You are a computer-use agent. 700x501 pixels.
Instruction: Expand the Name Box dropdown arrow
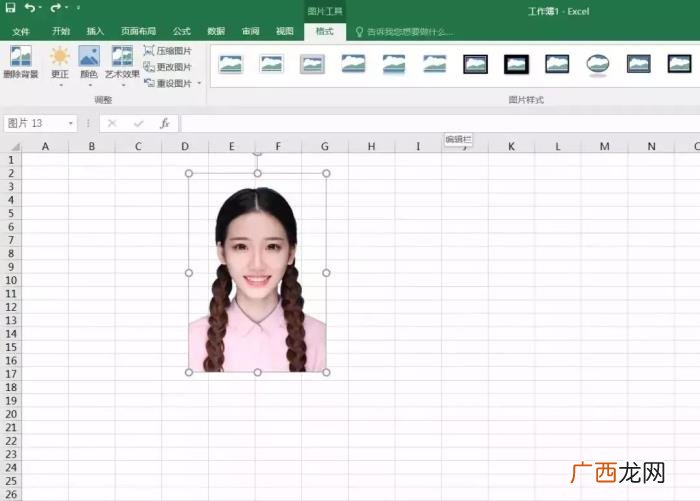71,123
